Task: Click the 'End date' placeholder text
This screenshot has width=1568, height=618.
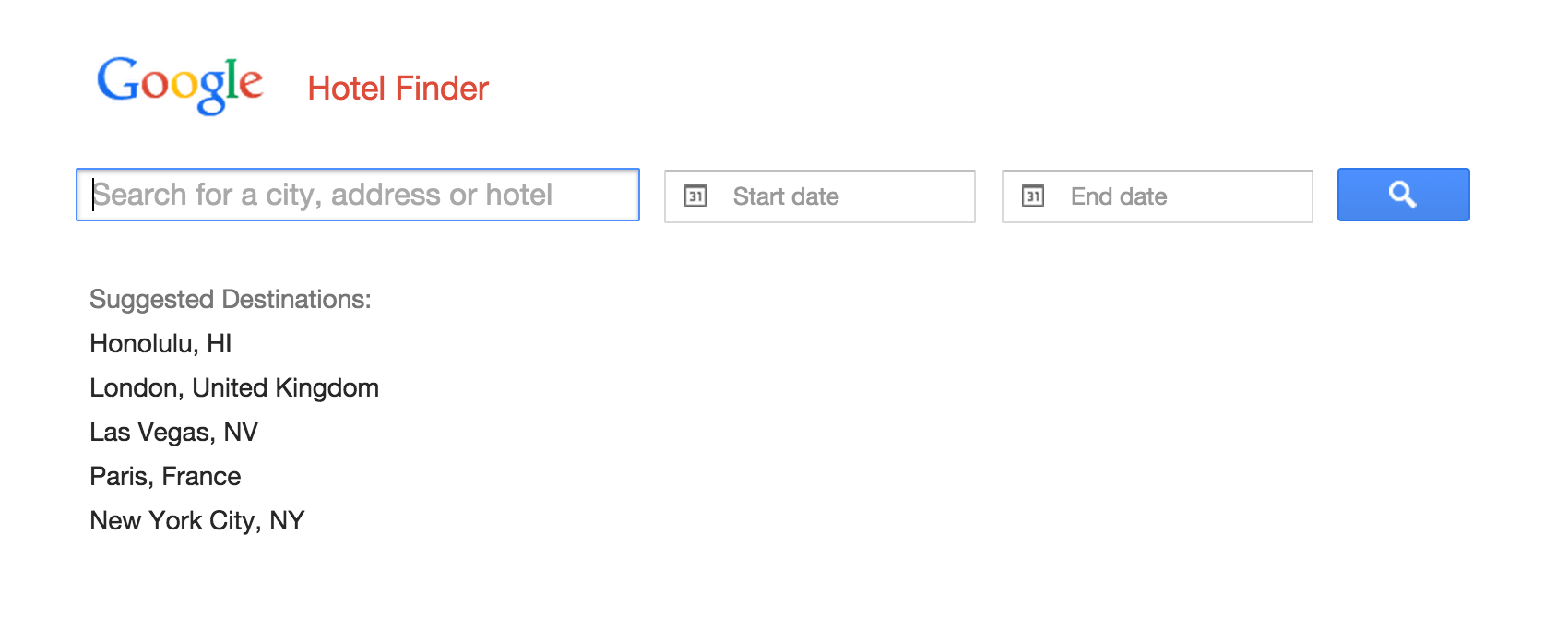Action: (x=1119, y=196)
